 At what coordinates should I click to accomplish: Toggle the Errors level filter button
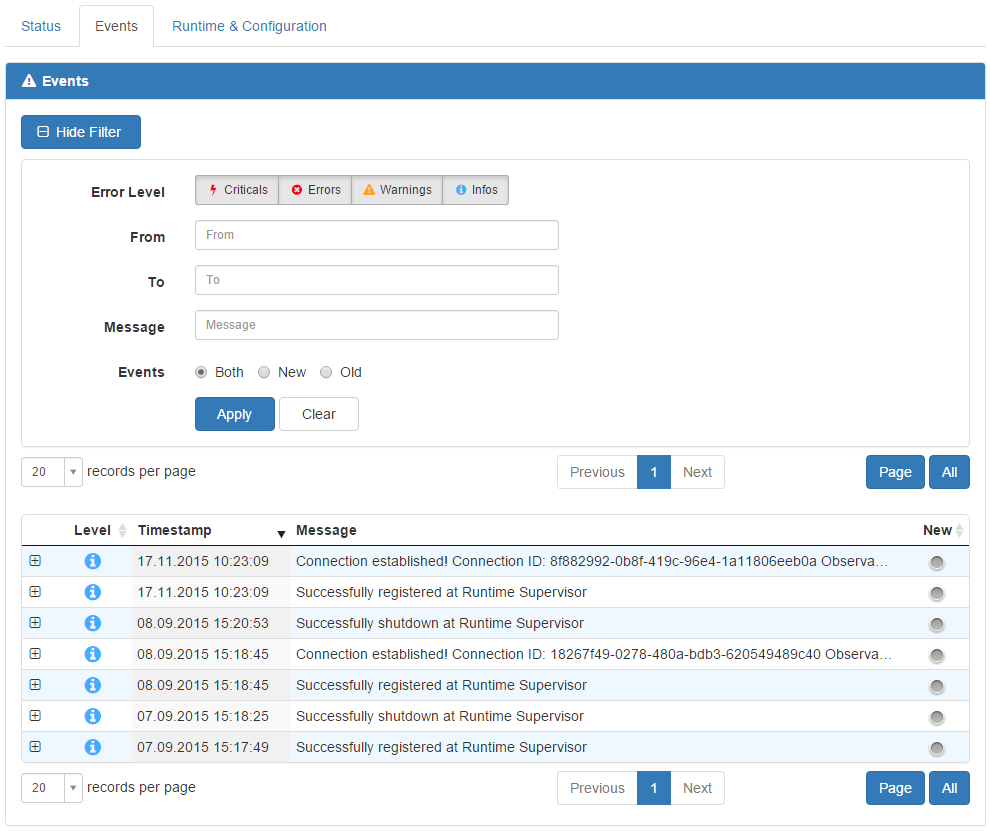pos(315,190)
